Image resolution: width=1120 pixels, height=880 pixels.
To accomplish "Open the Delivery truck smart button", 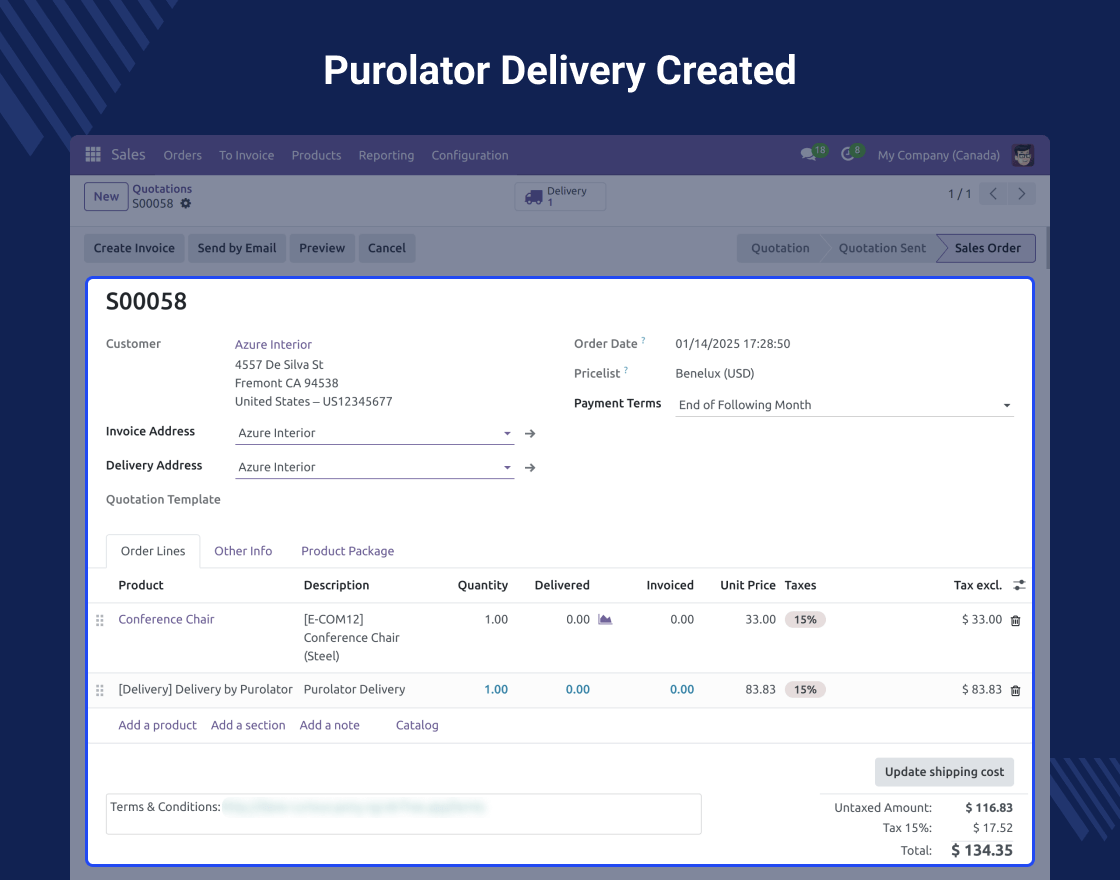I will (560, 196).
